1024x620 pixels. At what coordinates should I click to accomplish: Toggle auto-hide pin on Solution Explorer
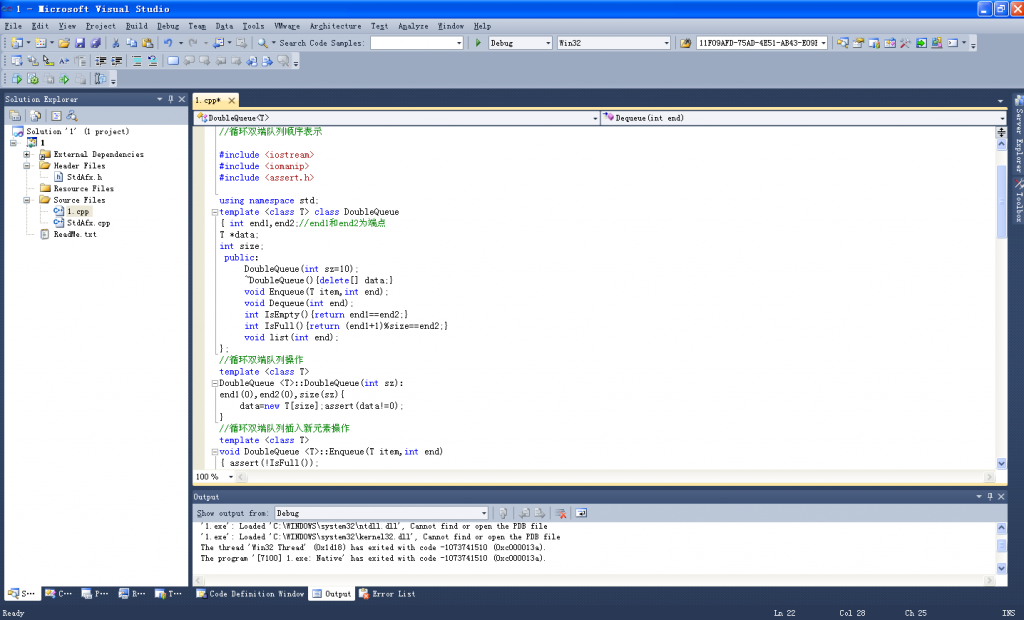point(171,99)
